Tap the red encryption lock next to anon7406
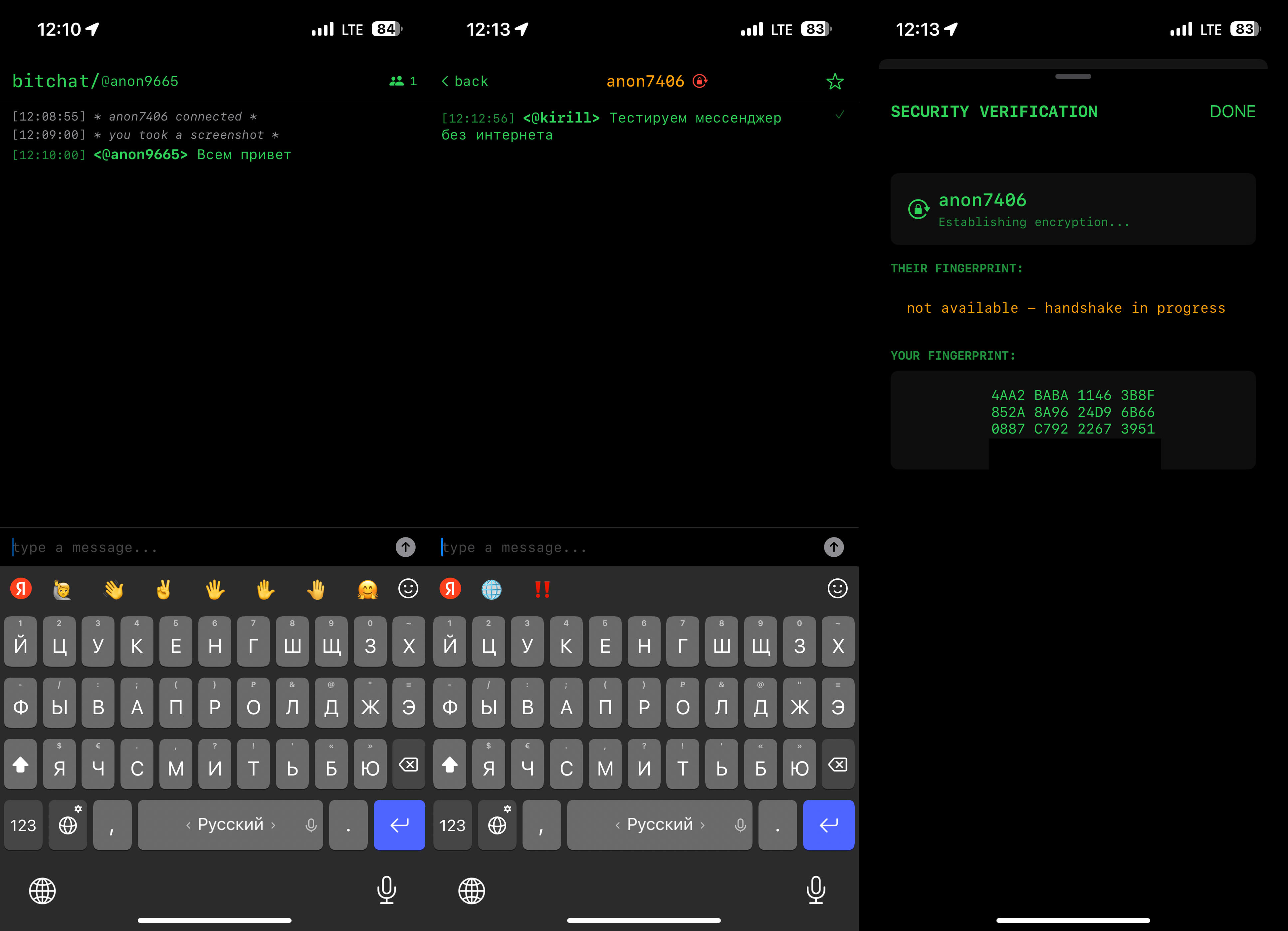 pyautogui.click(x=700, y=81)
